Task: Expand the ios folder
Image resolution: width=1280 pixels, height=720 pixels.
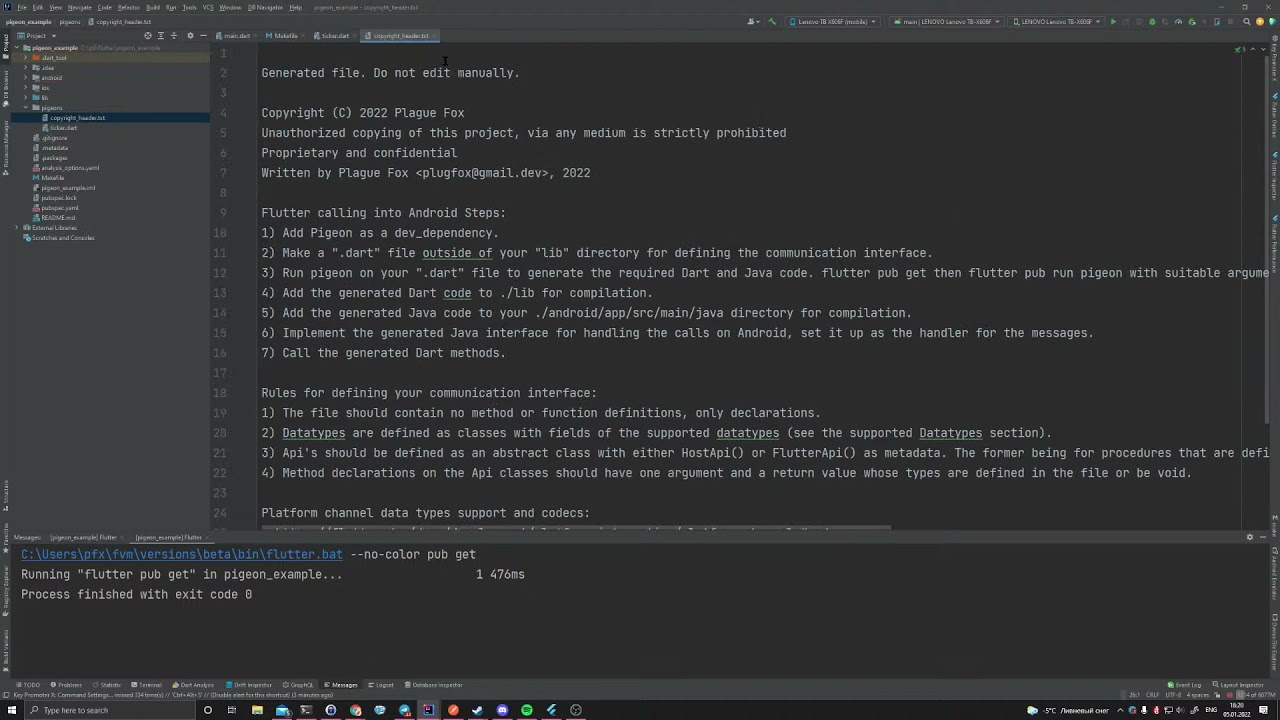Action: pos(26,88)
